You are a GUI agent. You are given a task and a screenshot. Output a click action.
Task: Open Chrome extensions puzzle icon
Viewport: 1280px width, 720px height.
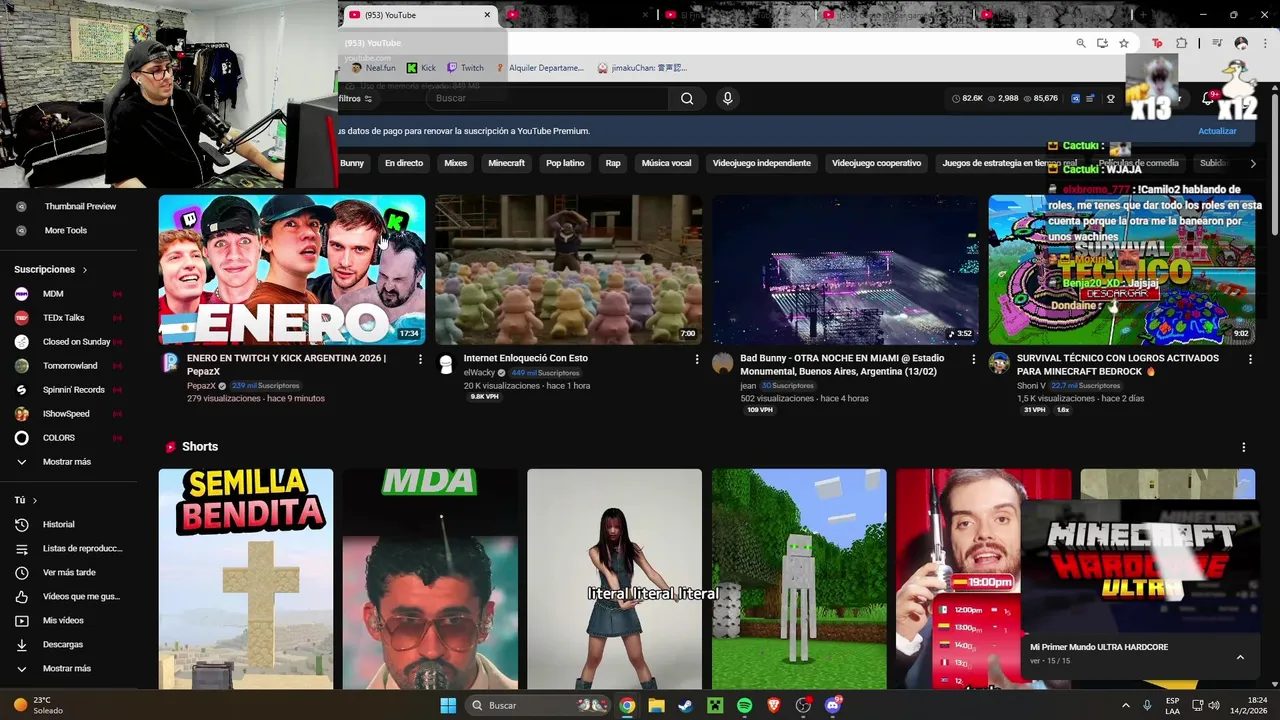[1181, 43]
